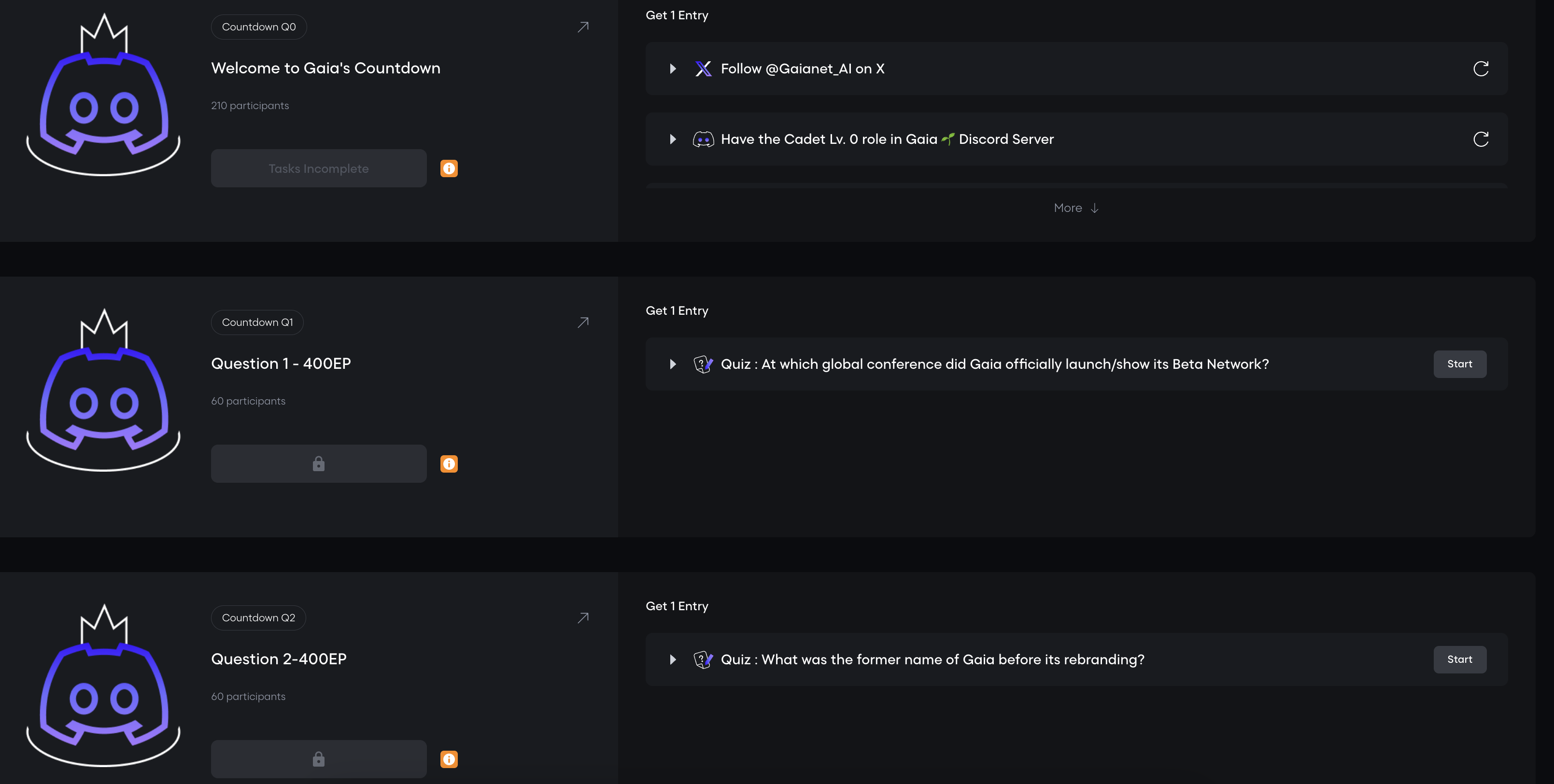Screen dimensions: 1554x784
Task: Click the X logo icon in follow task
Action: pyautogui.click(x=703, y=69)
